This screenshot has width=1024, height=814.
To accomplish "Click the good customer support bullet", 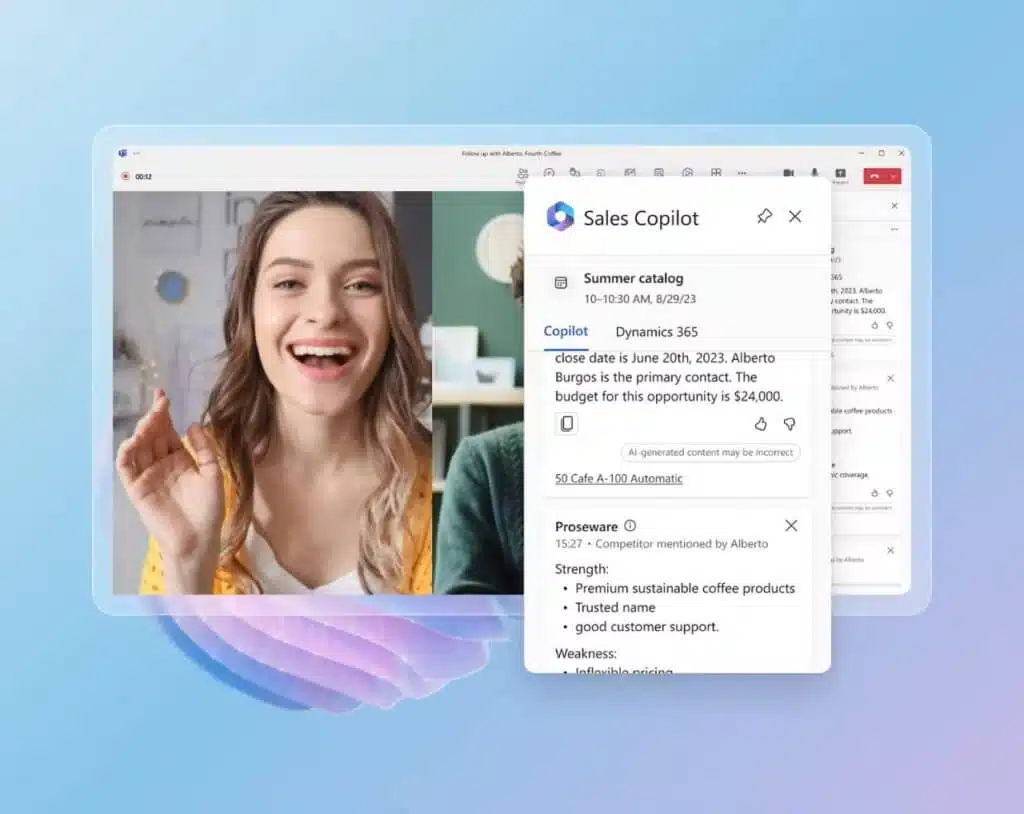I will (647, 627).
